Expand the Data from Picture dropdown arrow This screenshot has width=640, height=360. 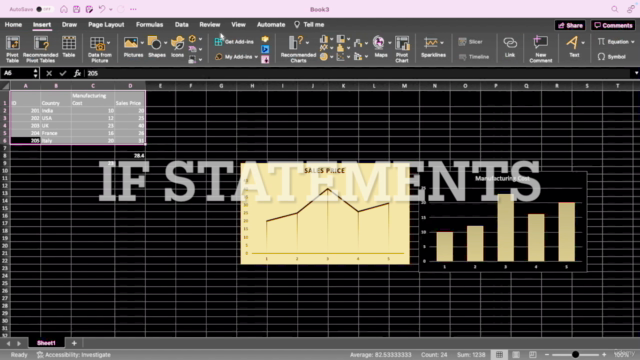pos(108,42)
